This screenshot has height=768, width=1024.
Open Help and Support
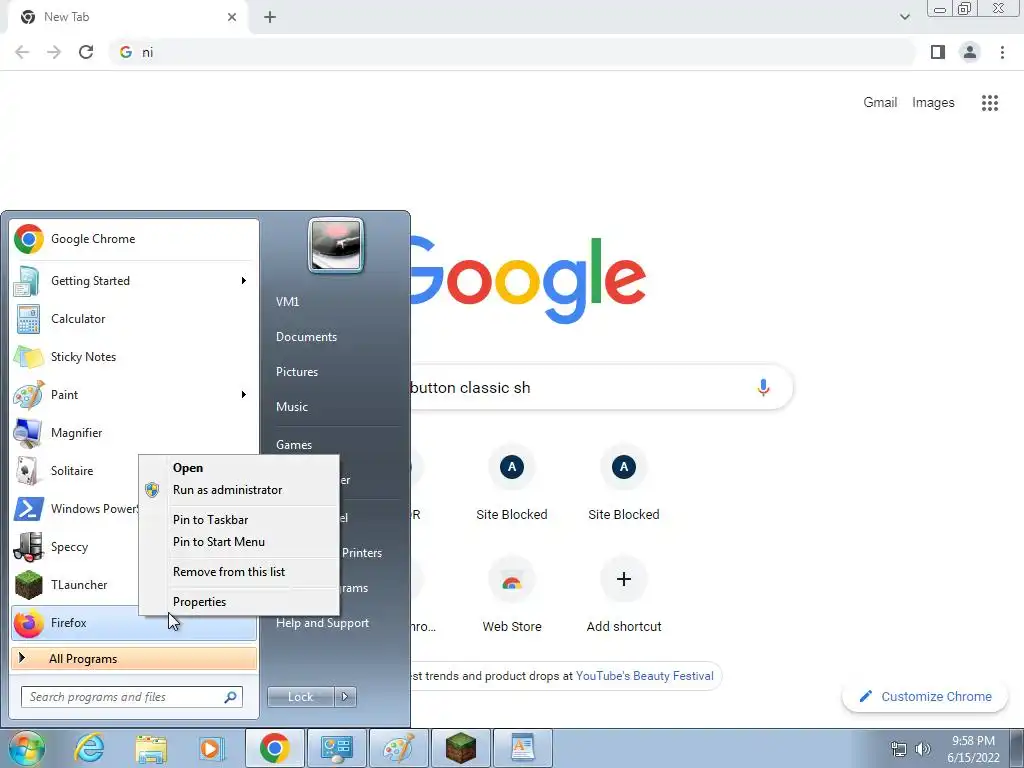coord(322,623)
